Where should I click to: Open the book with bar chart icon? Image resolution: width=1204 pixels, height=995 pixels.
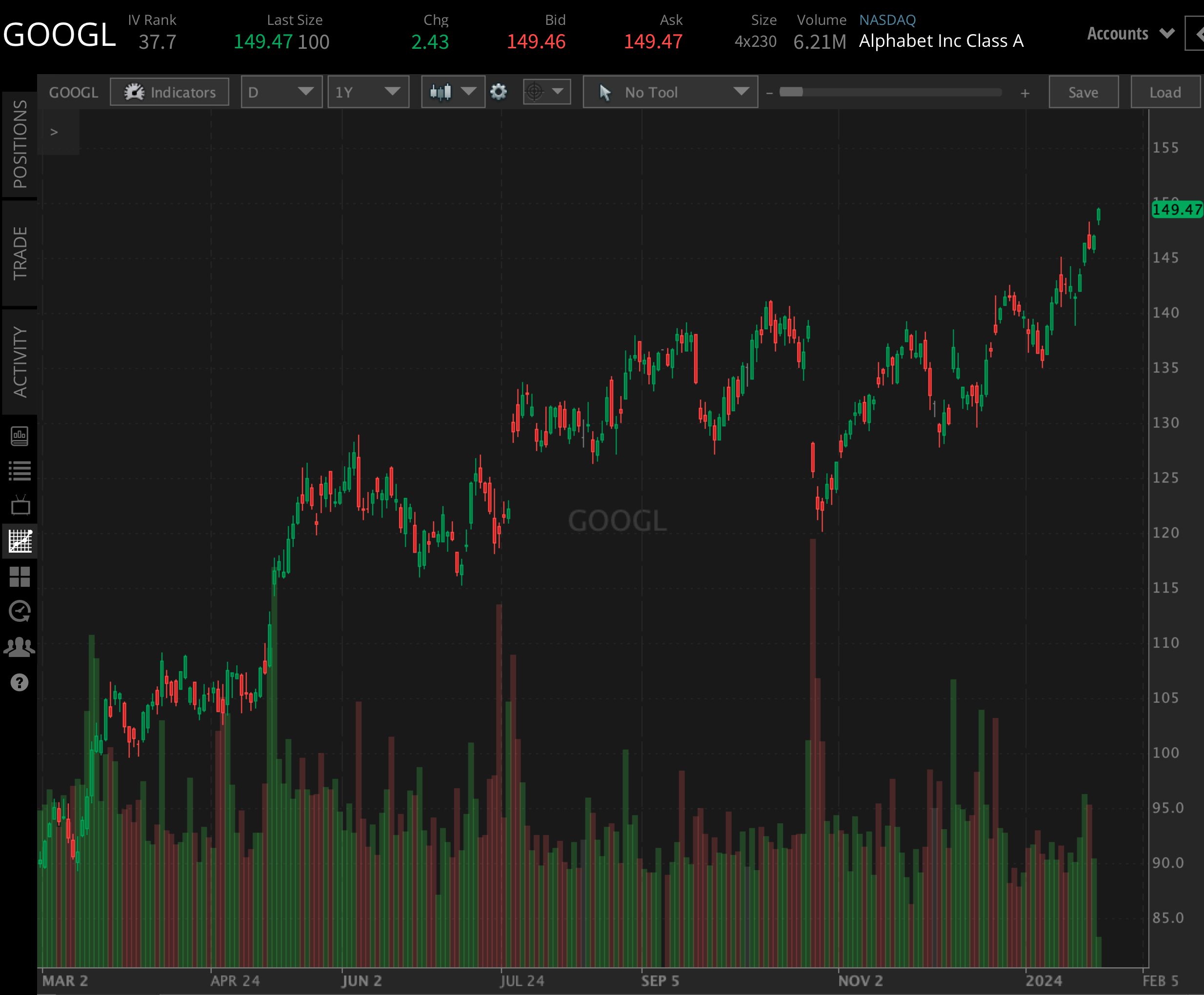coord(20,436)
